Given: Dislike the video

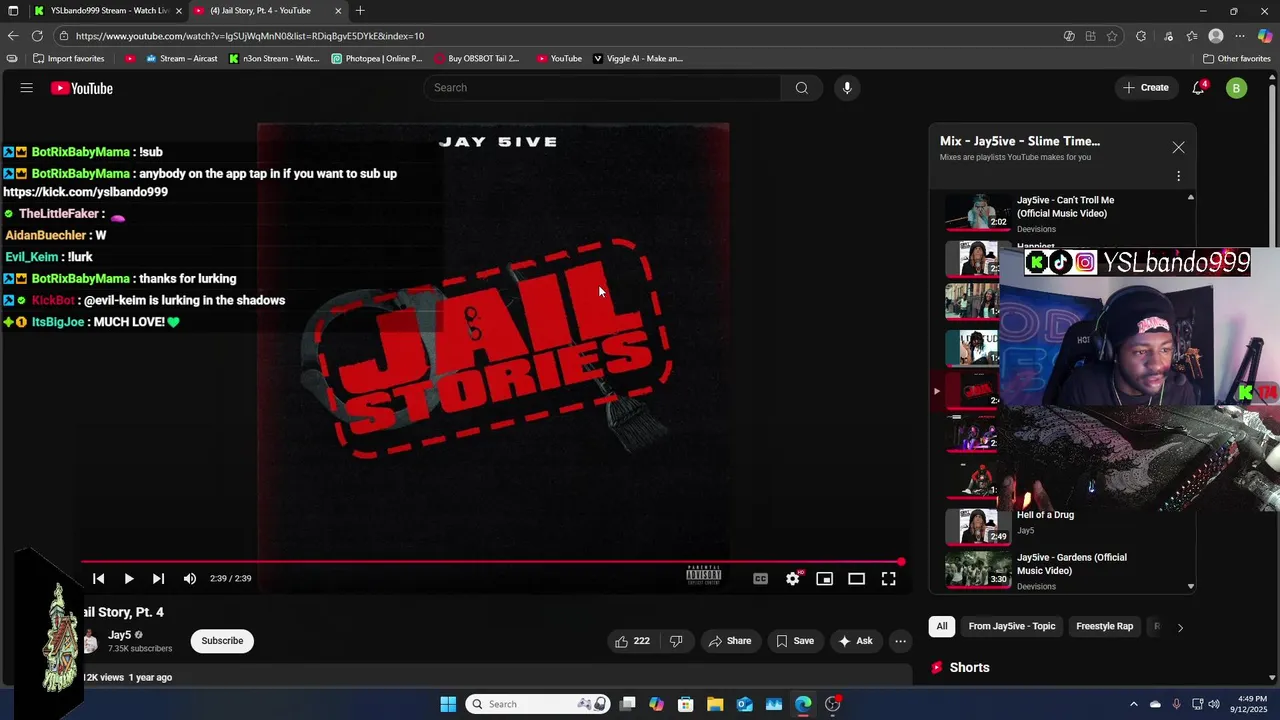Looking at the screenshot, I should pyautogui.click(x=676, y=641).
